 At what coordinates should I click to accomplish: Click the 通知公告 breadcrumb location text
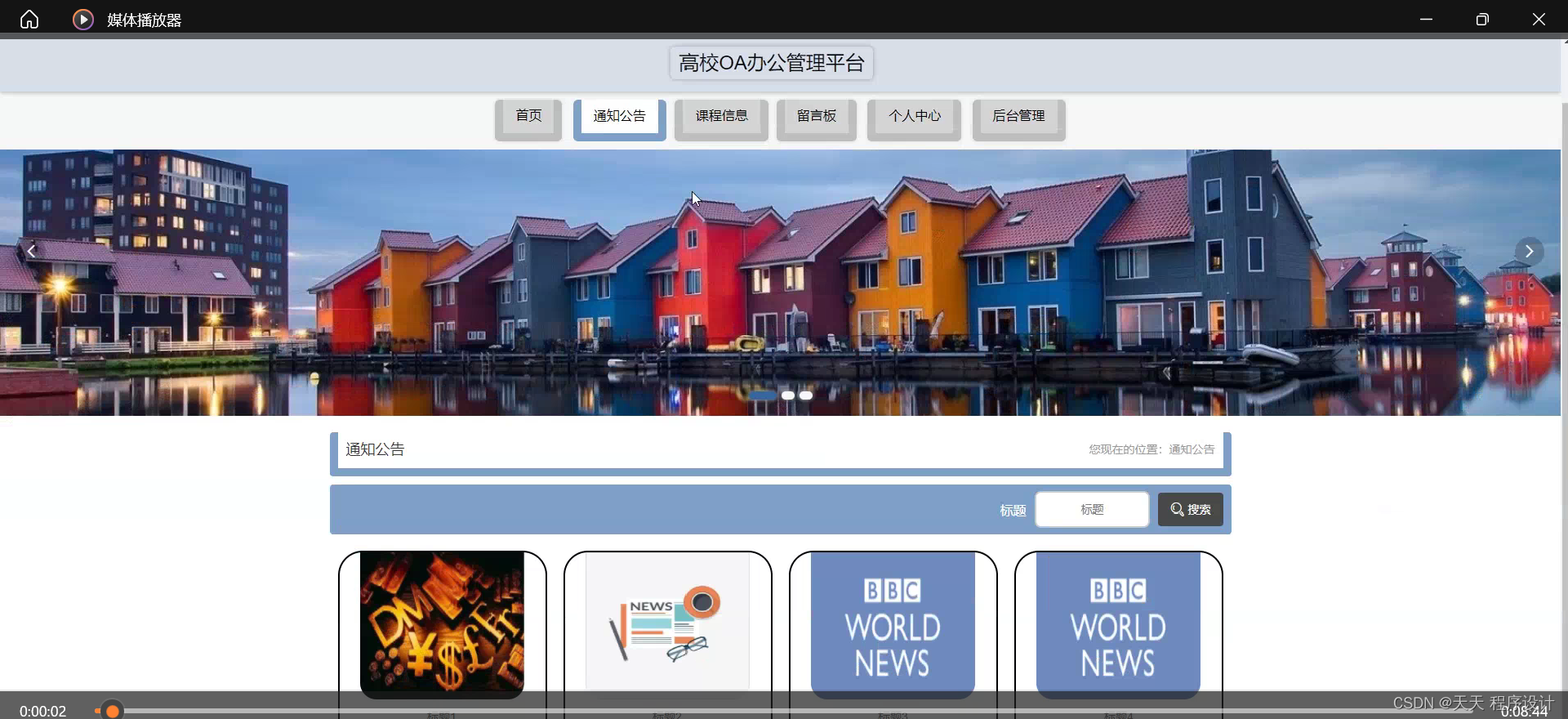pos(1192,449)
